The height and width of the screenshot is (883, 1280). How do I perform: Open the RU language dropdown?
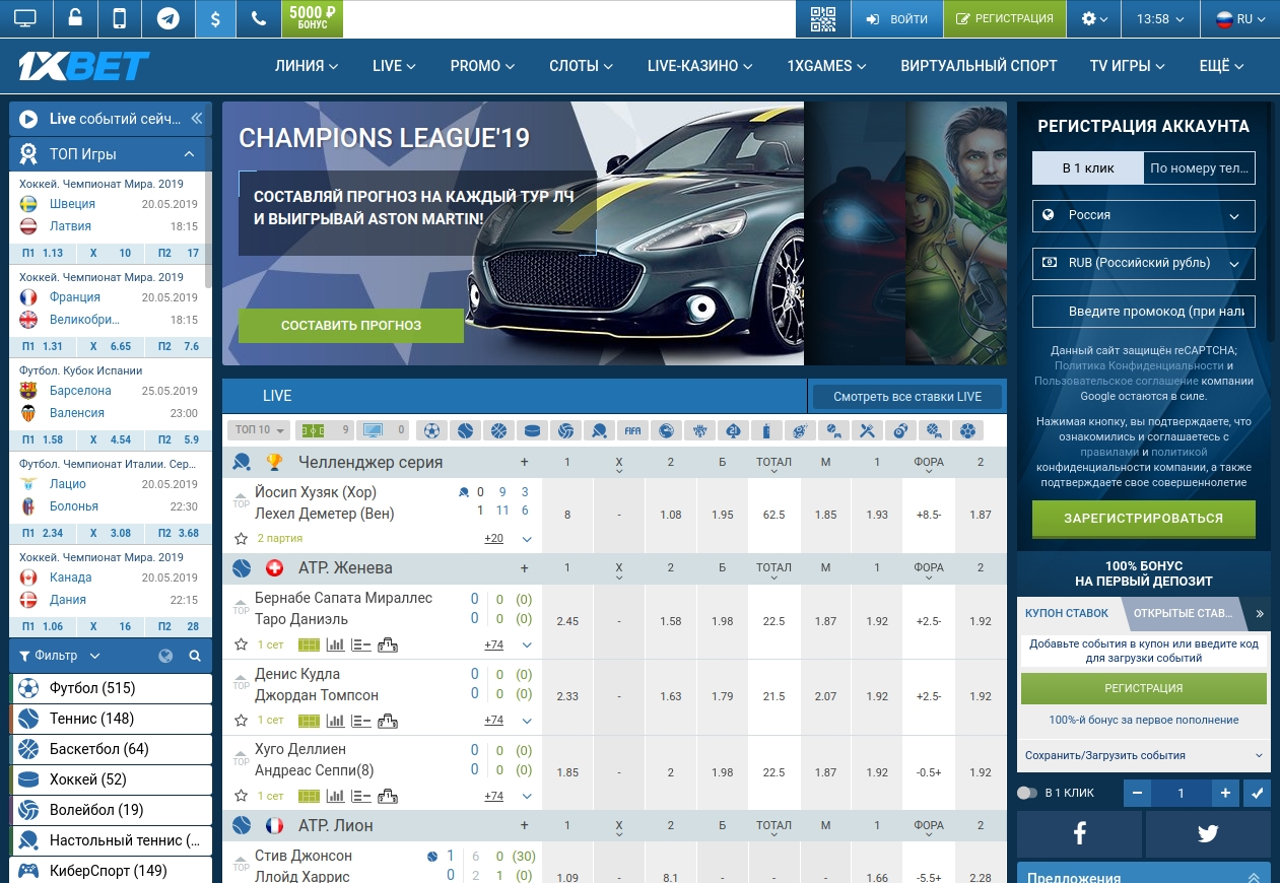click(x=1239, y=19)
